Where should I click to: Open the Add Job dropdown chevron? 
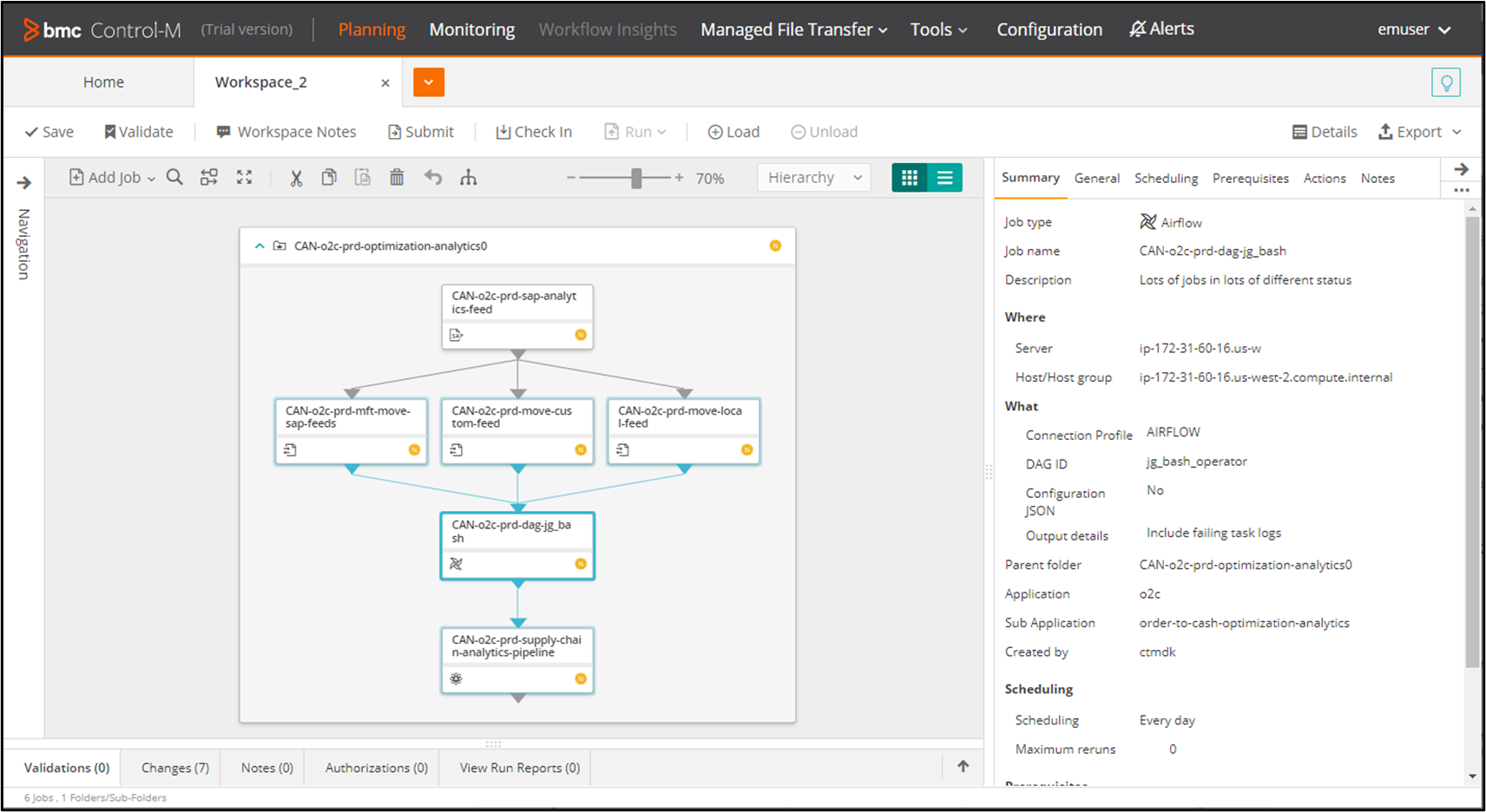pos(150,177)
